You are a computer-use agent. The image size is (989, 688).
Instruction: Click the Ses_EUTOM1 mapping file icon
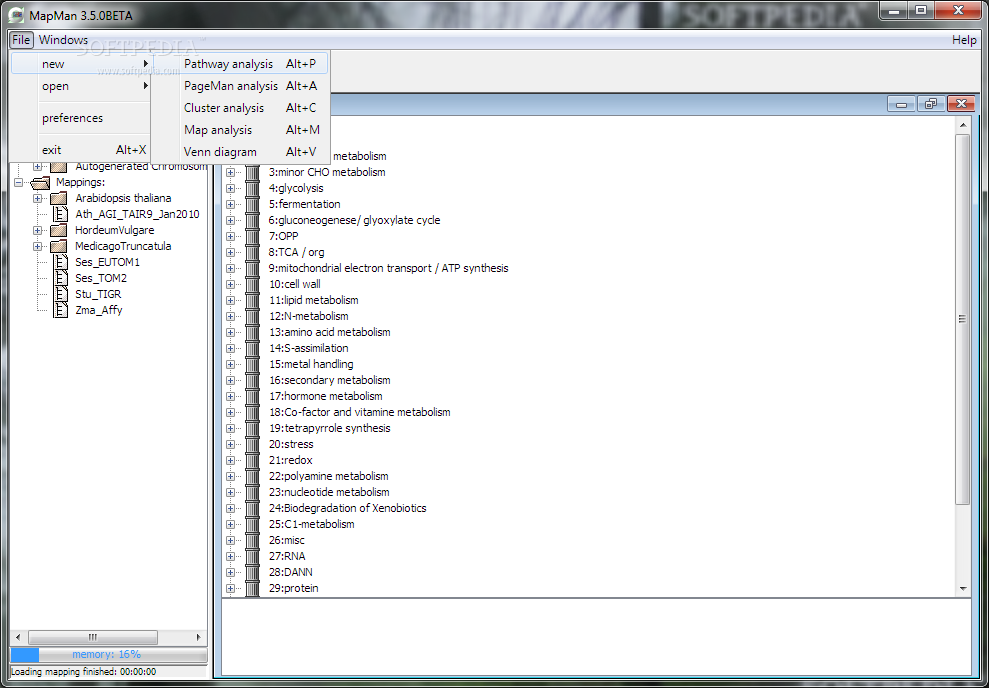[61, 262]
